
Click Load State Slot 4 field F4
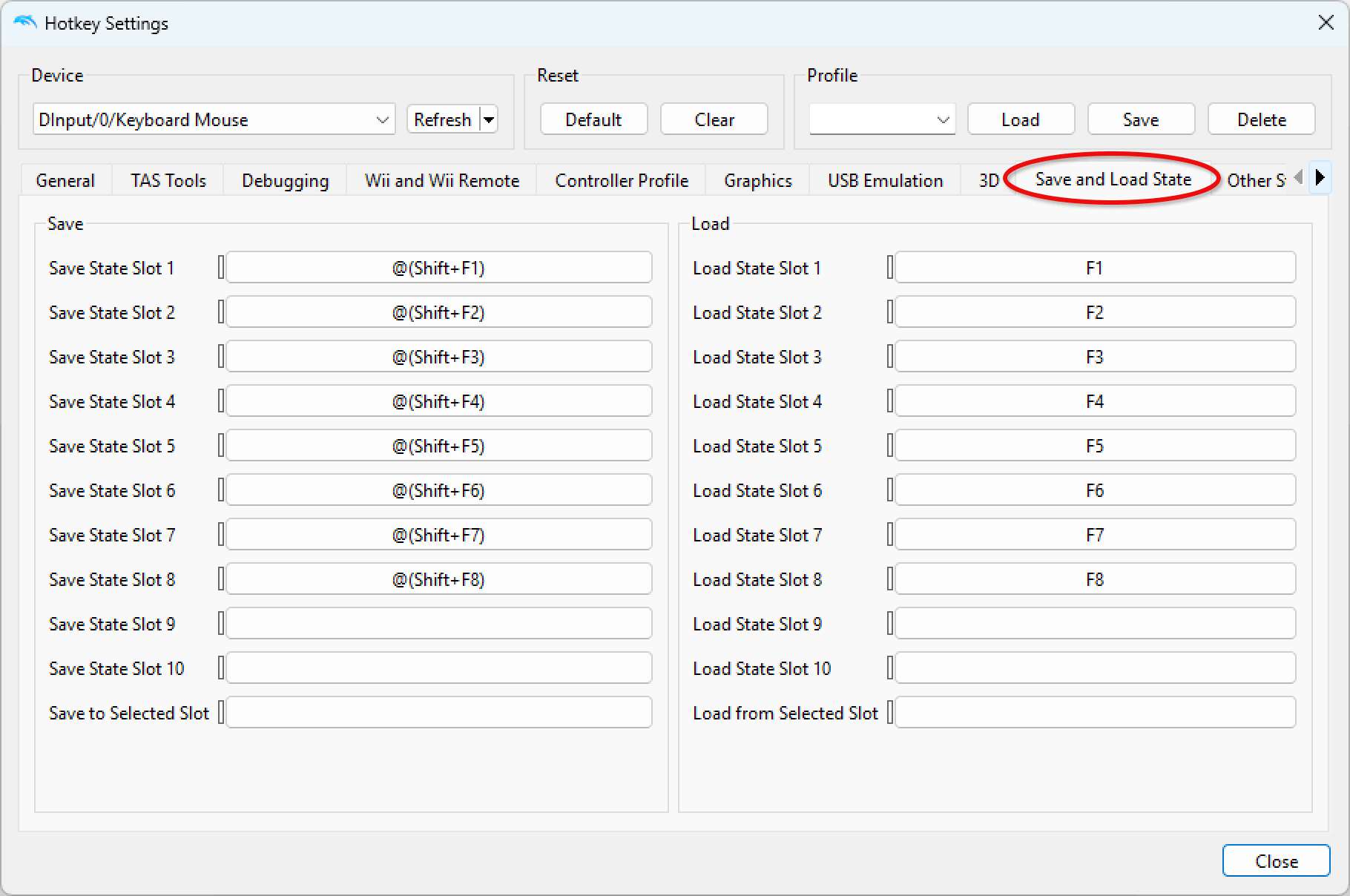coord(1096,401)
